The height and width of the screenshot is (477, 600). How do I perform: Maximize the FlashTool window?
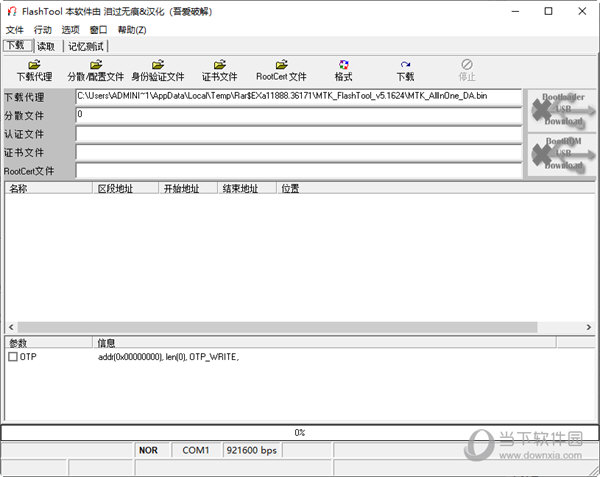pos(548,11)
